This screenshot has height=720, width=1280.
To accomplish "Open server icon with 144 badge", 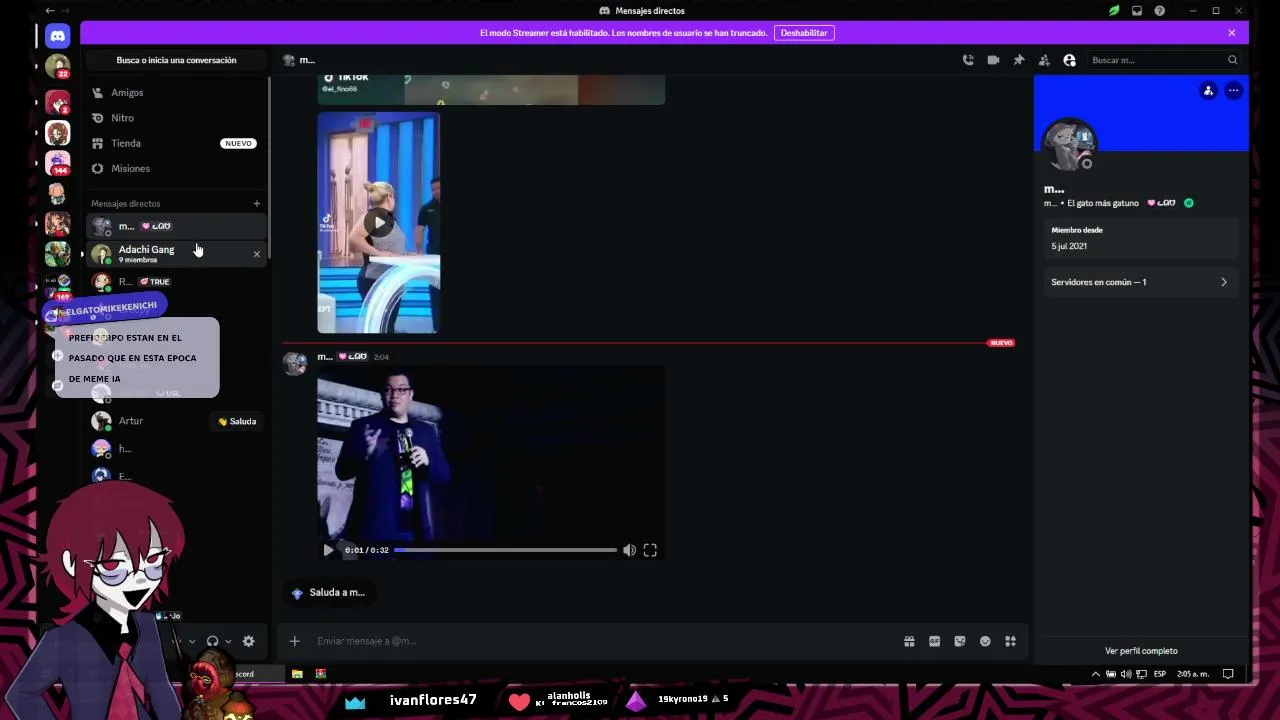I will coord(58,162).
